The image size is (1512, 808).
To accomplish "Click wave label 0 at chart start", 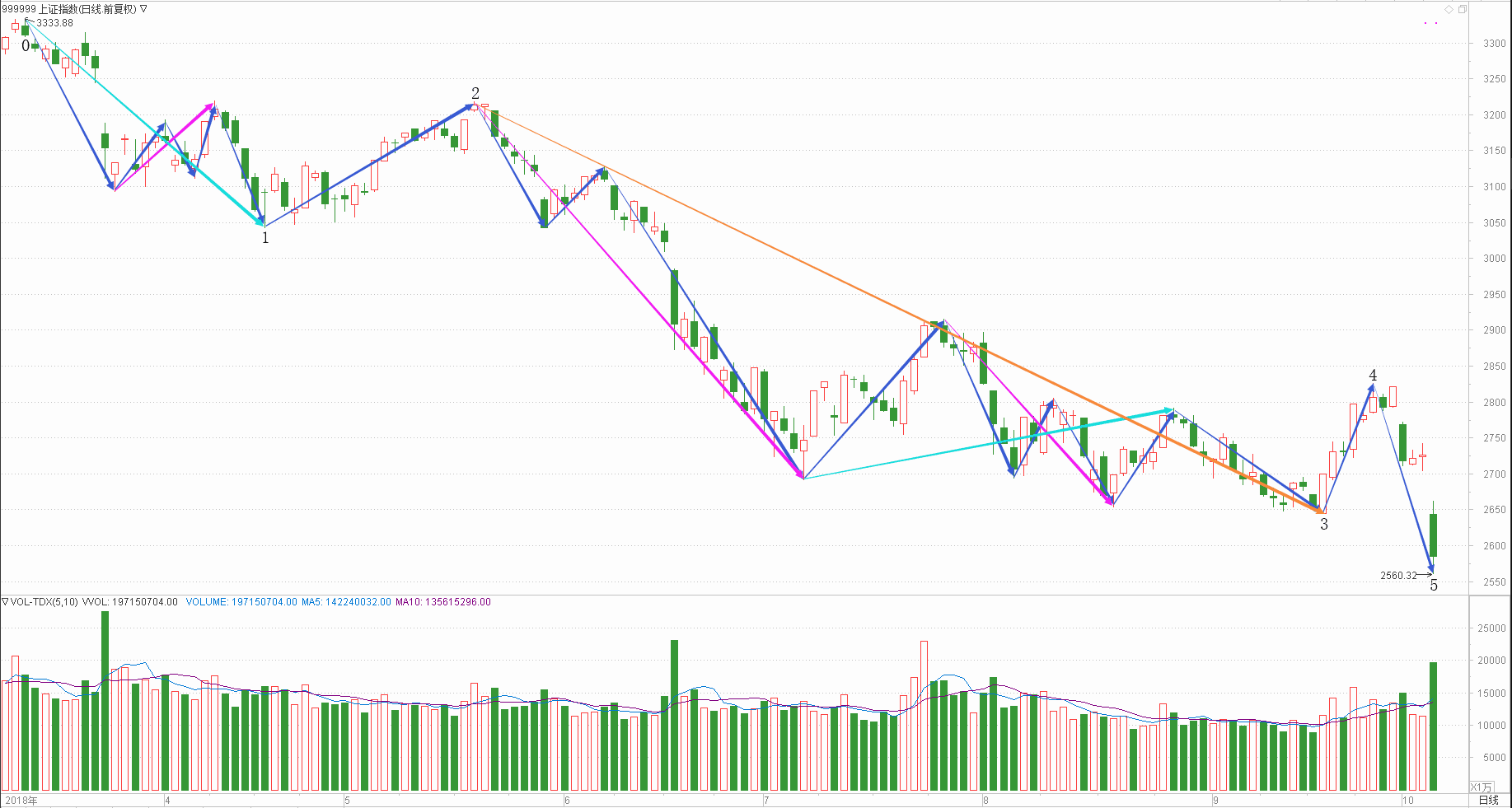I will (26, 45).
